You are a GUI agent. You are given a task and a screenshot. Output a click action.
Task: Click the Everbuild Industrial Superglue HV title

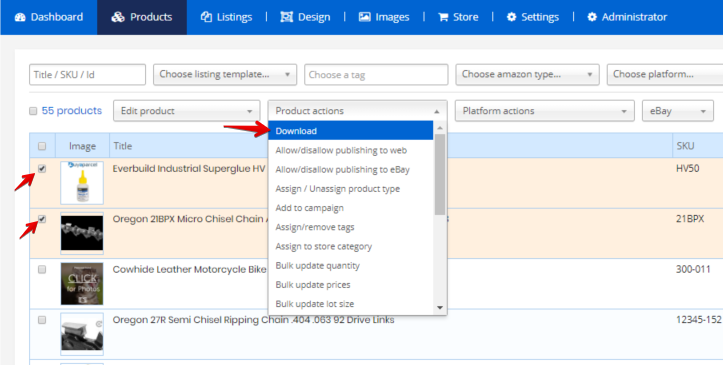[190, 169]
